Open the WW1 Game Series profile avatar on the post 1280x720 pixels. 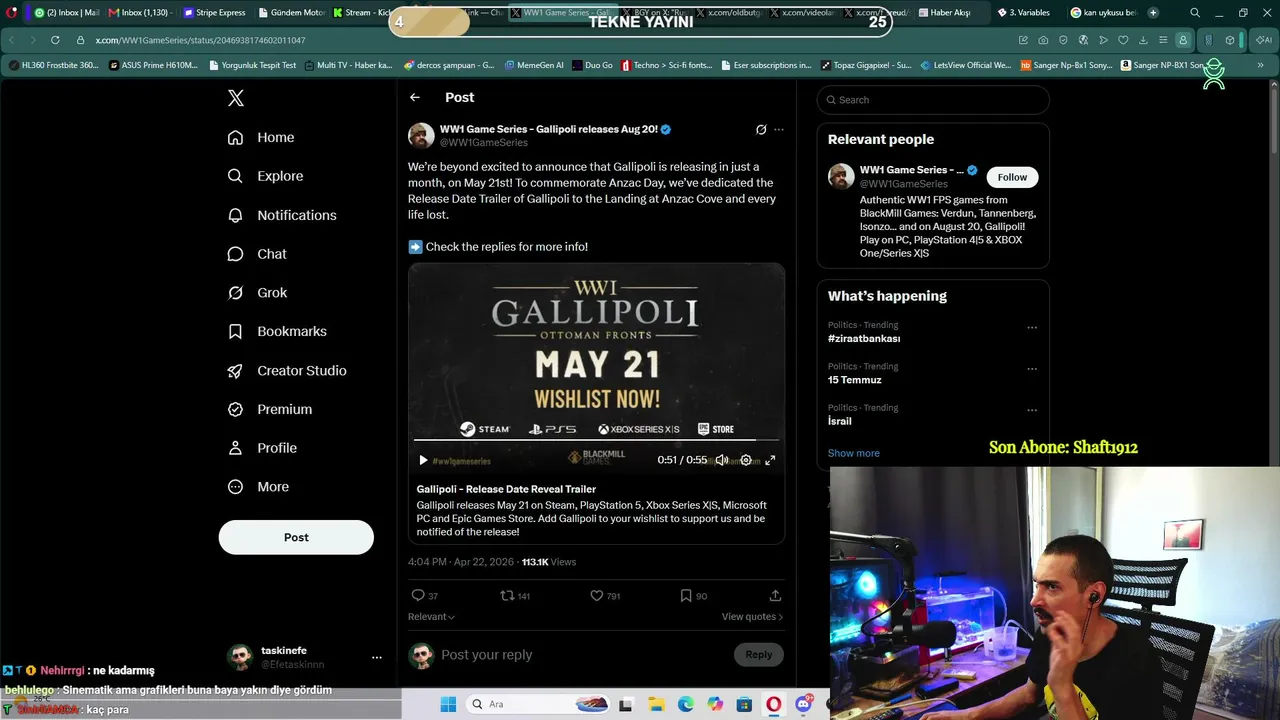(421, 136)
